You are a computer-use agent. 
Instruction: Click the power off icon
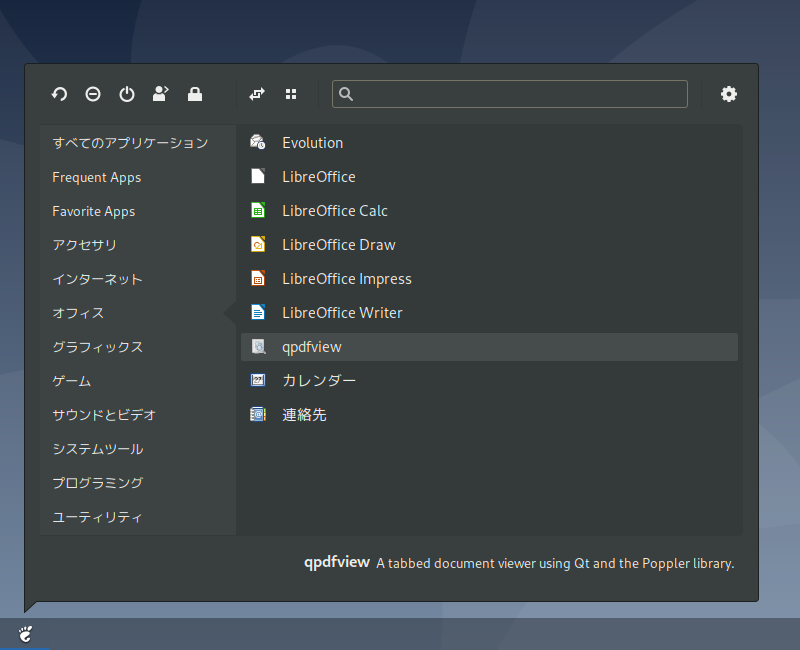(127, 94)
